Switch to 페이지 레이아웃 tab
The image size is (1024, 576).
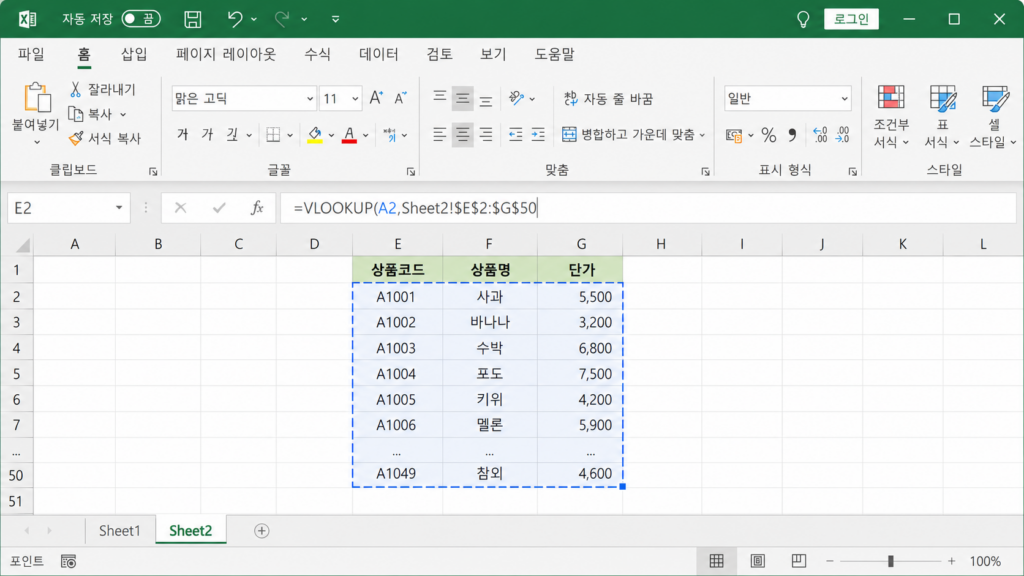[x=226, y=54]
